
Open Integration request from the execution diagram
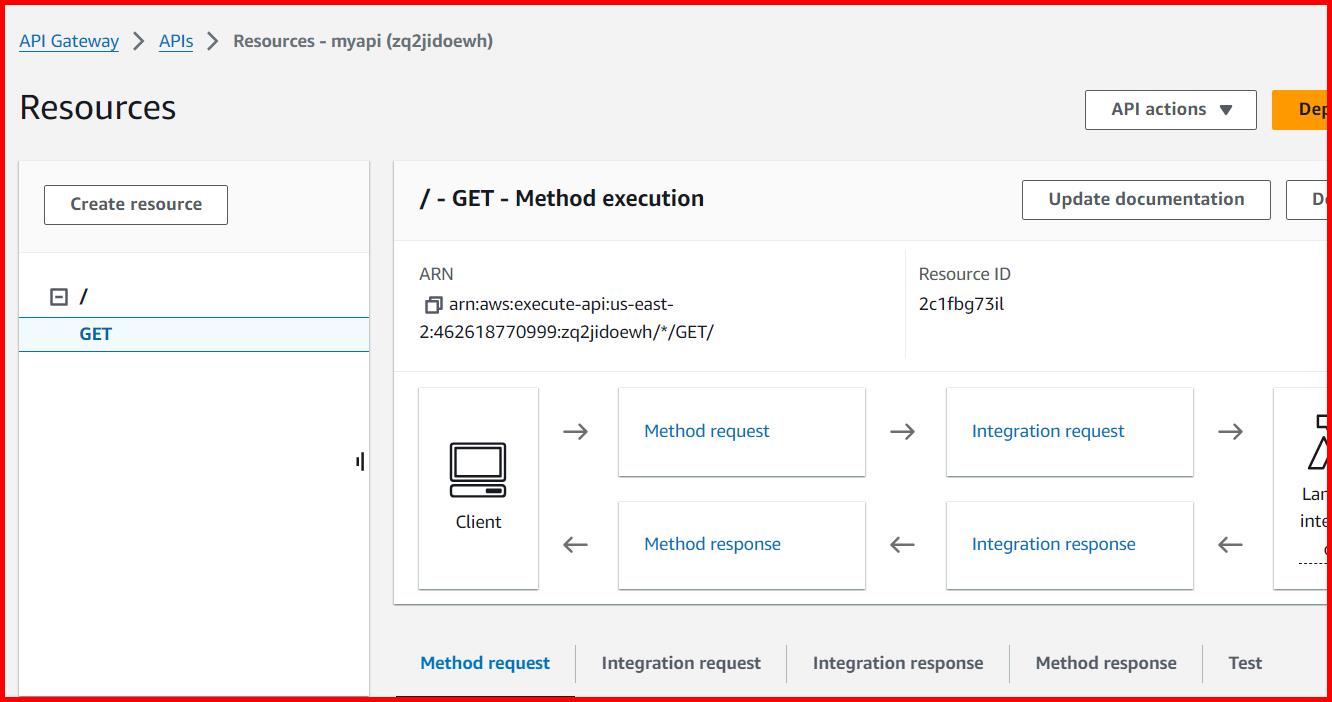(1048, 431)
